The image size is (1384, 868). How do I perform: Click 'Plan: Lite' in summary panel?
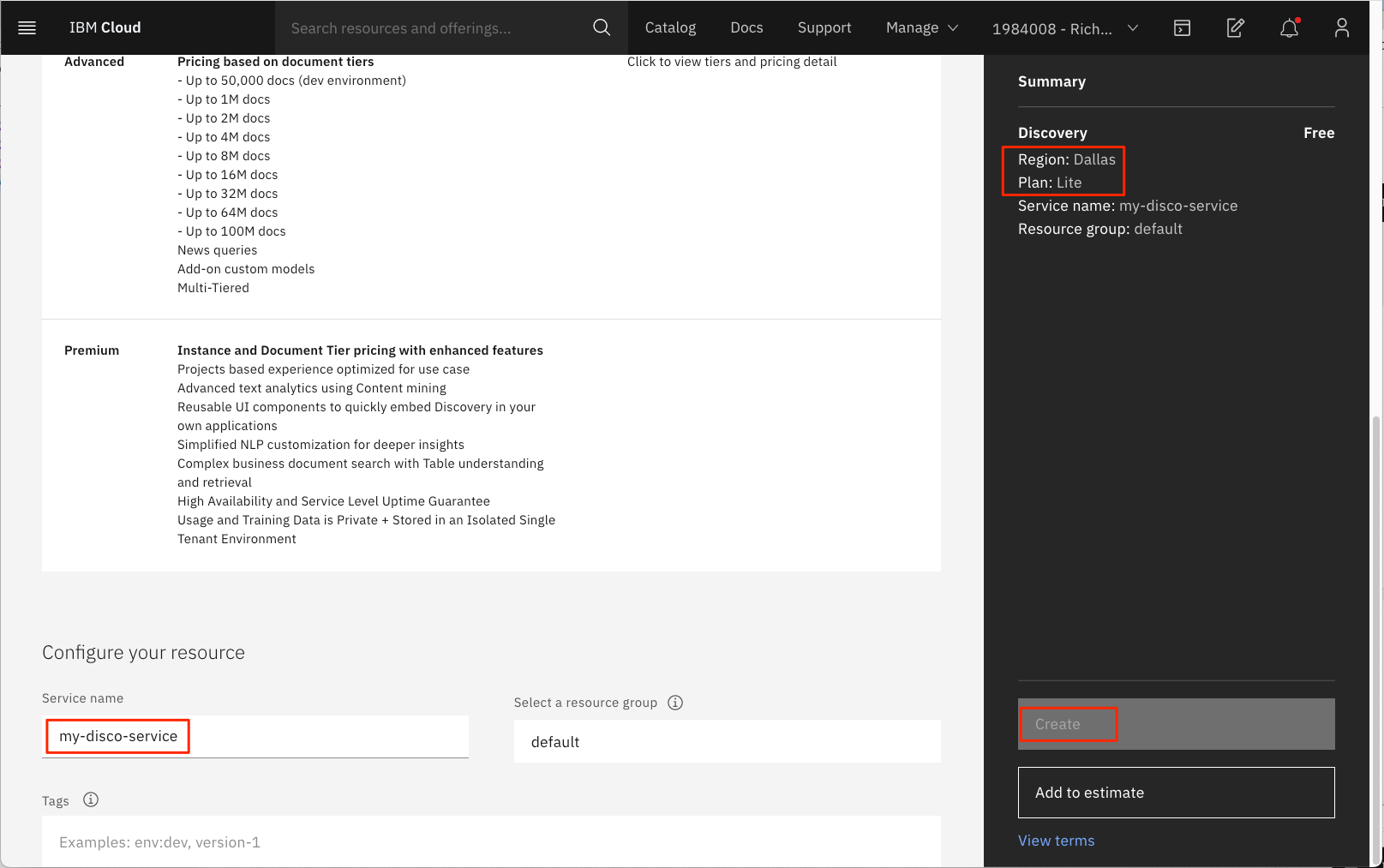[1050, 183]
